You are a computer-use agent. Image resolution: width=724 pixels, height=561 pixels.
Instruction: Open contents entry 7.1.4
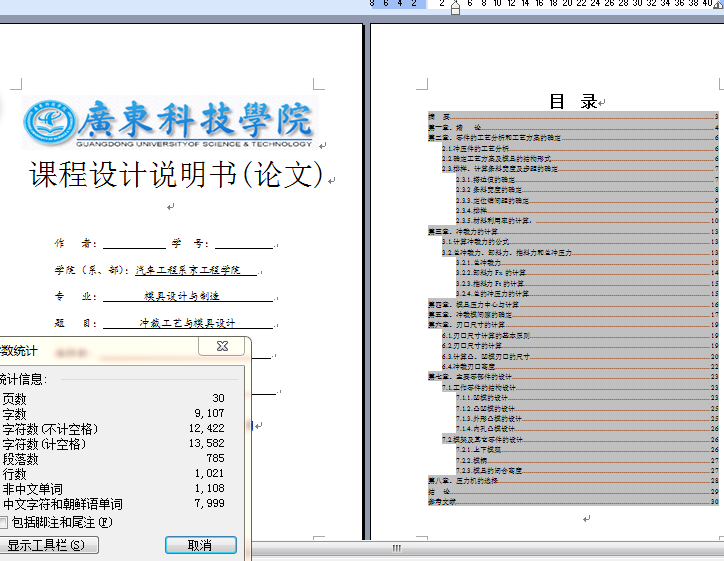(587, 429)
